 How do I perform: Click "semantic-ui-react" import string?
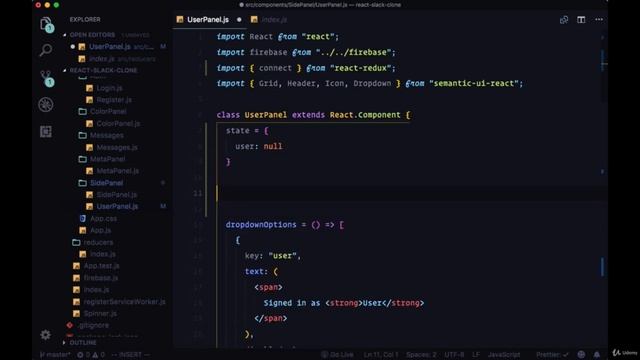pos(473,84)
